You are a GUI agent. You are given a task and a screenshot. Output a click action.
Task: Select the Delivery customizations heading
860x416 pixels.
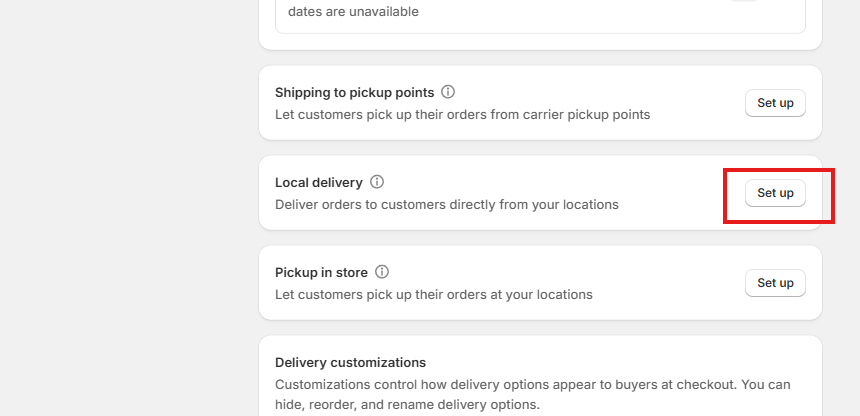pos(350,362)
